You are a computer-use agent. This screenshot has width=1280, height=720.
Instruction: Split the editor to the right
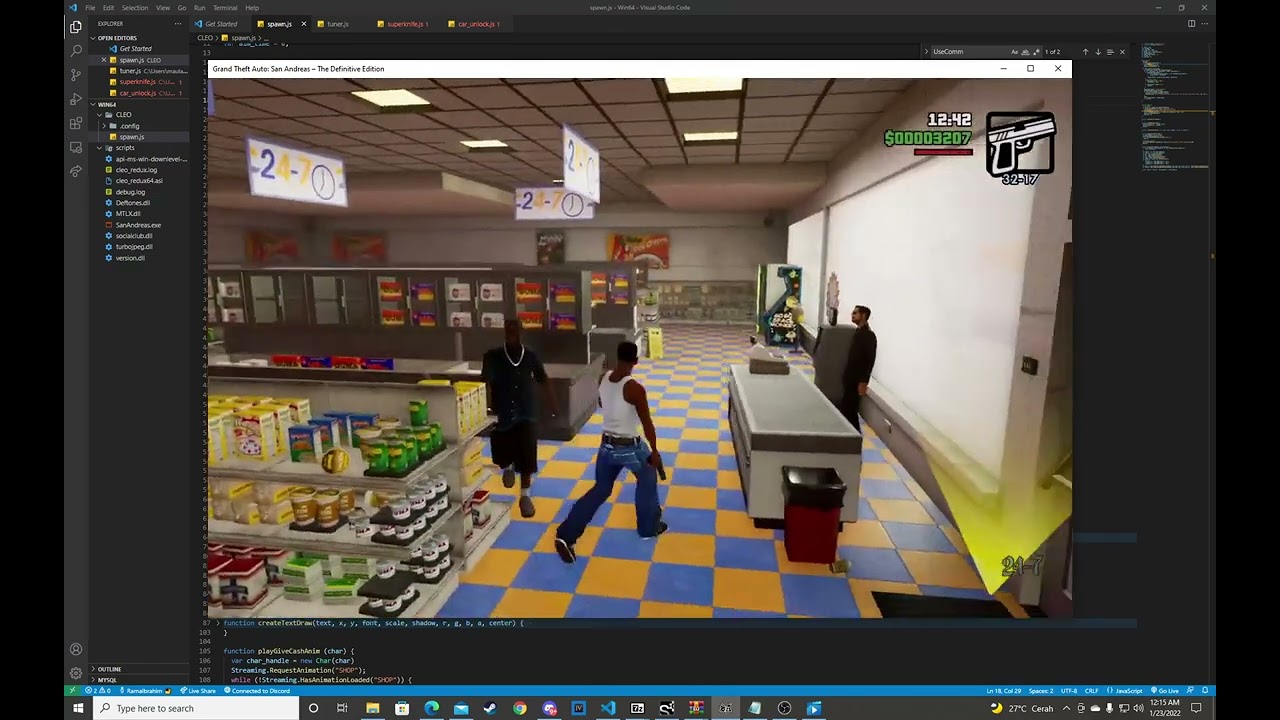pyautogui.click(x=1191, y=24)
